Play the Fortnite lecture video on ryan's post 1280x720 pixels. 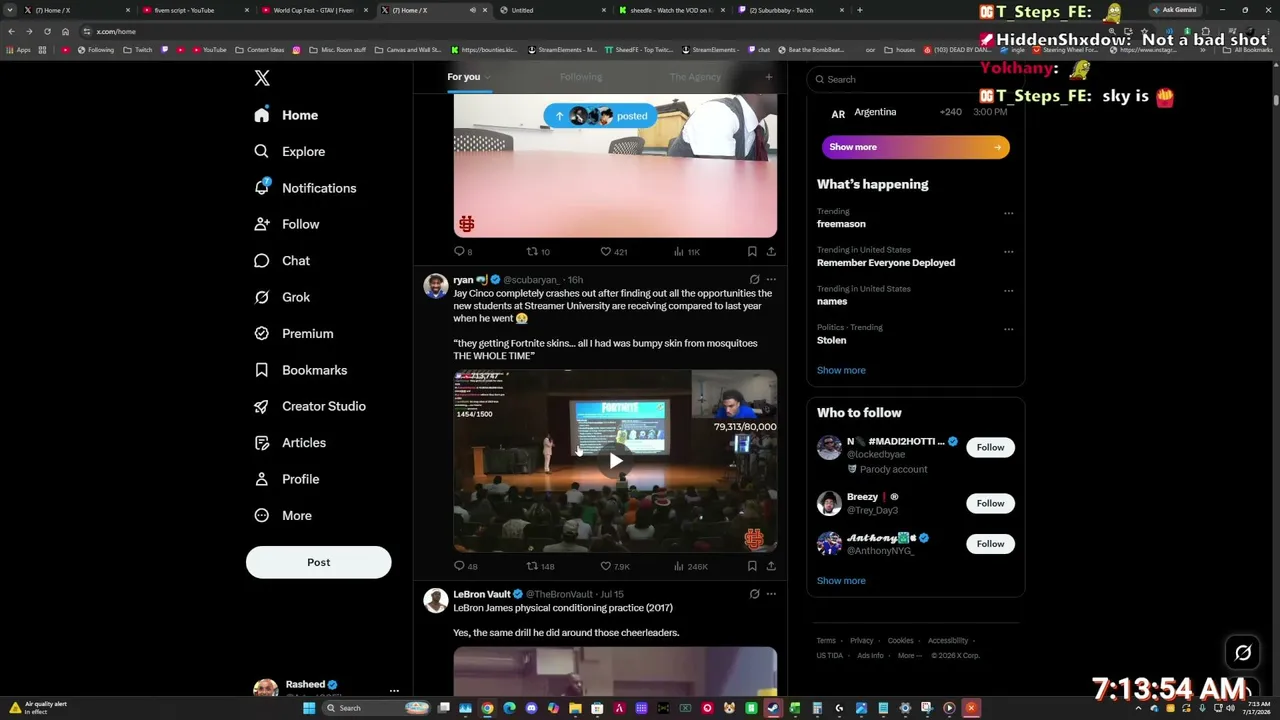tap(615, 461)
